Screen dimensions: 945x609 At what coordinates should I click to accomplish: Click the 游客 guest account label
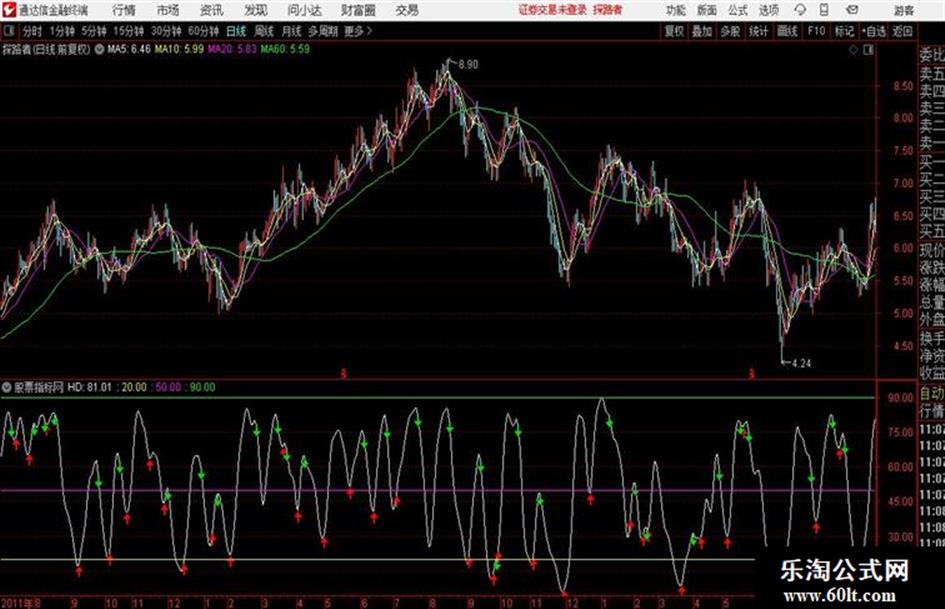(x=903, y=10)
